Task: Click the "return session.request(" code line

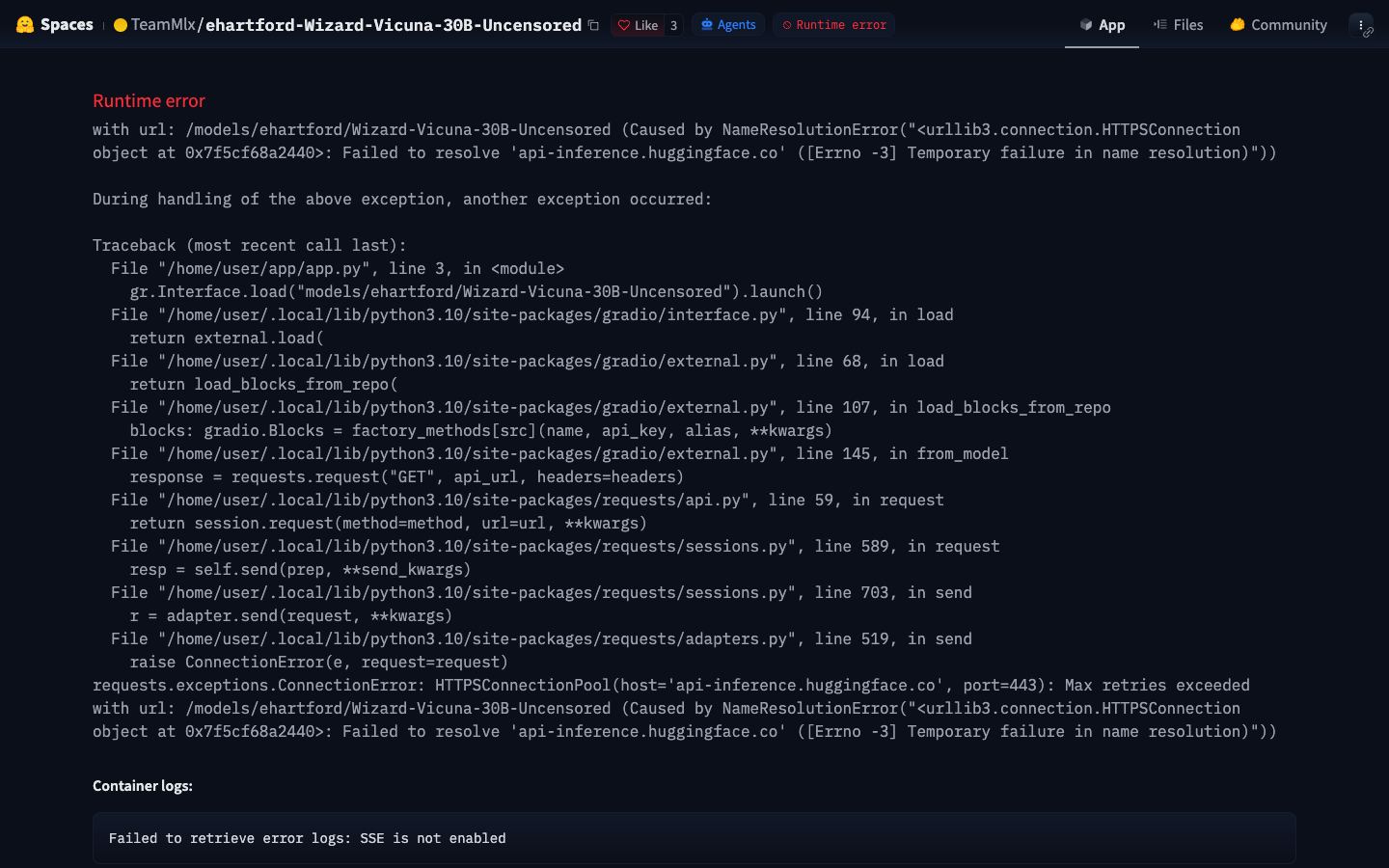Action: click(388, 523)
